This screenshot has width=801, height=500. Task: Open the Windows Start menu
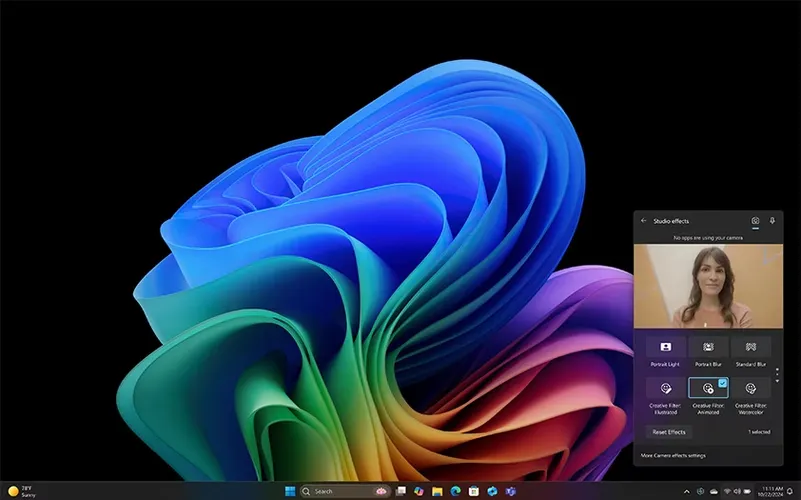(x=290, y=491)
